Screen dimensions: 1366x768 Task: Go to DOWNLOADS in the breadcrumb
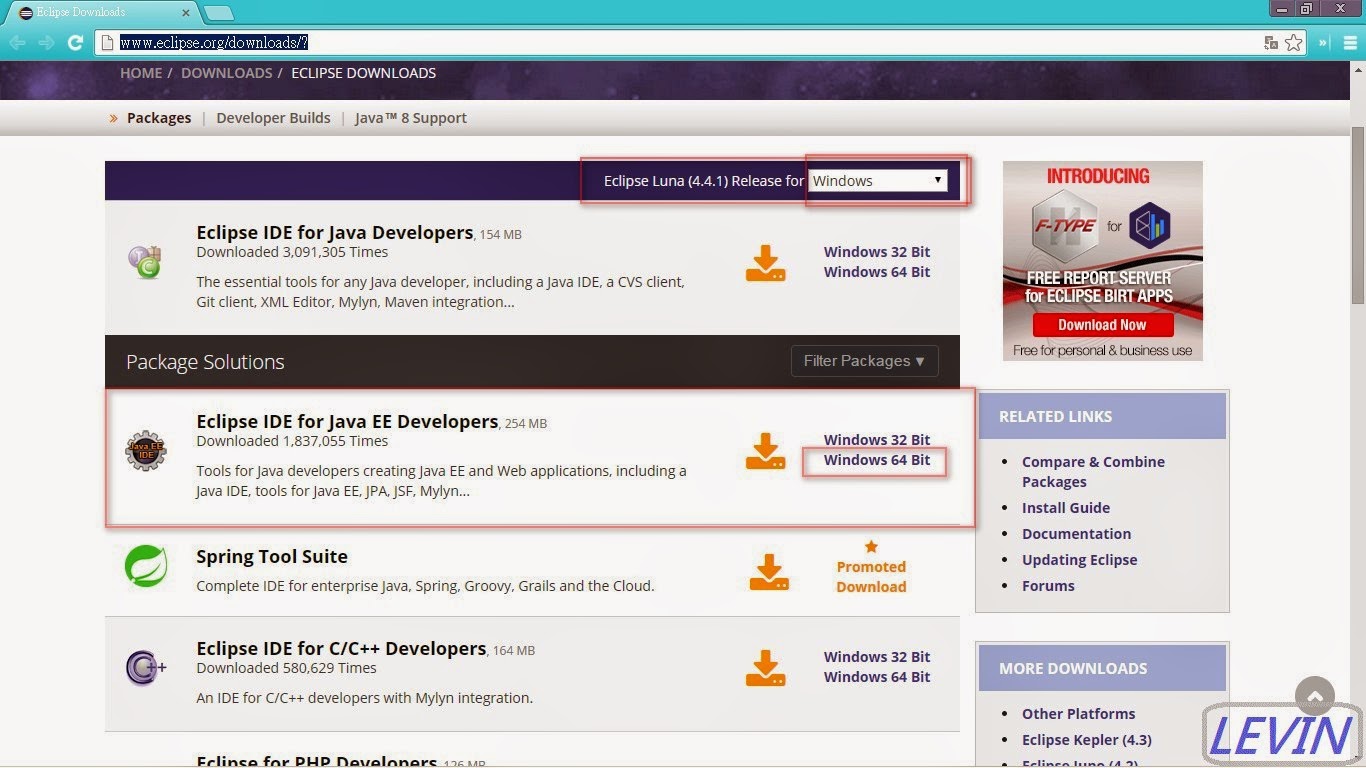click(x=227, y=73)
